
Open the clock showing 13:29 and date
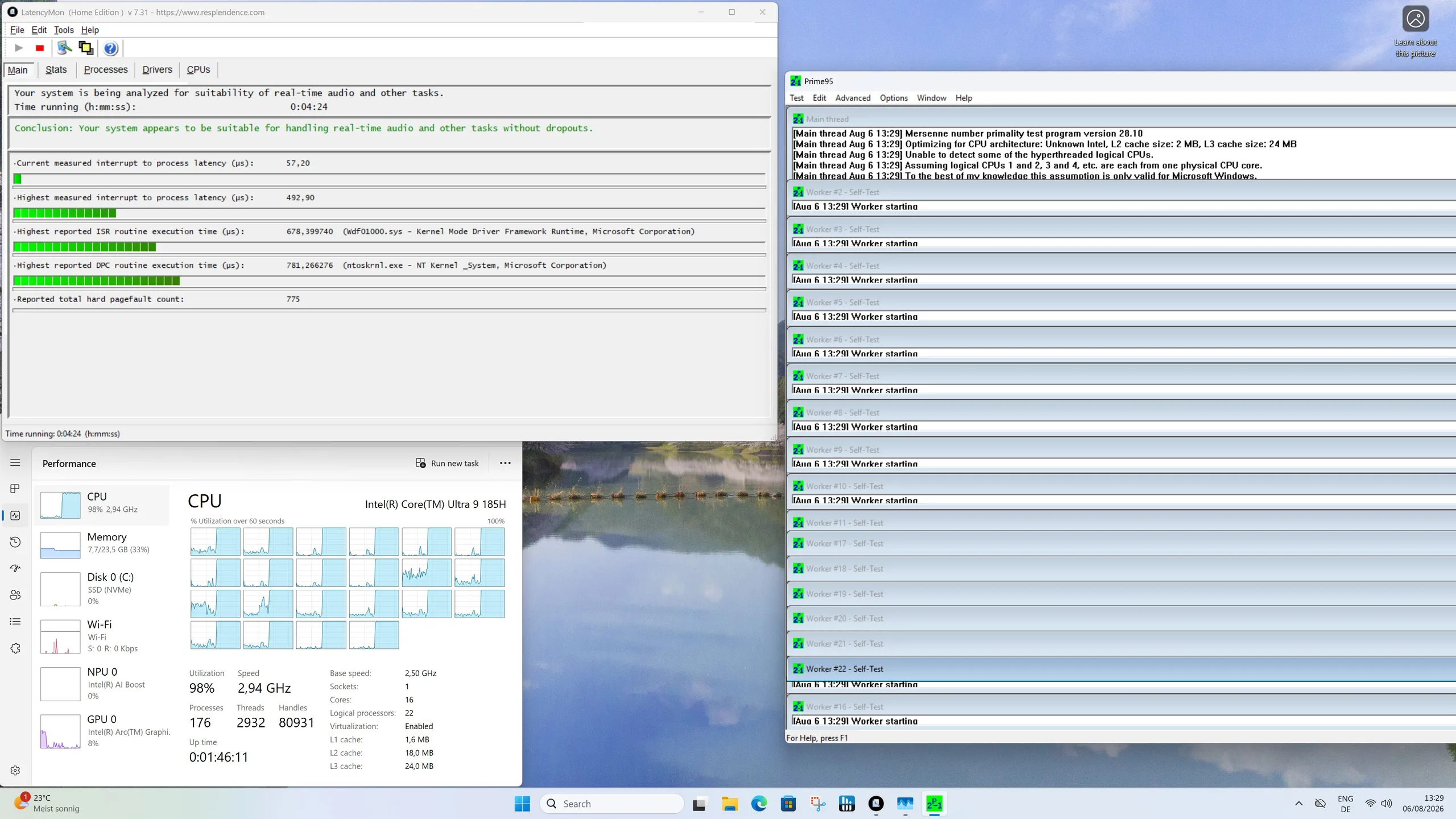[x=1422, y=804]
